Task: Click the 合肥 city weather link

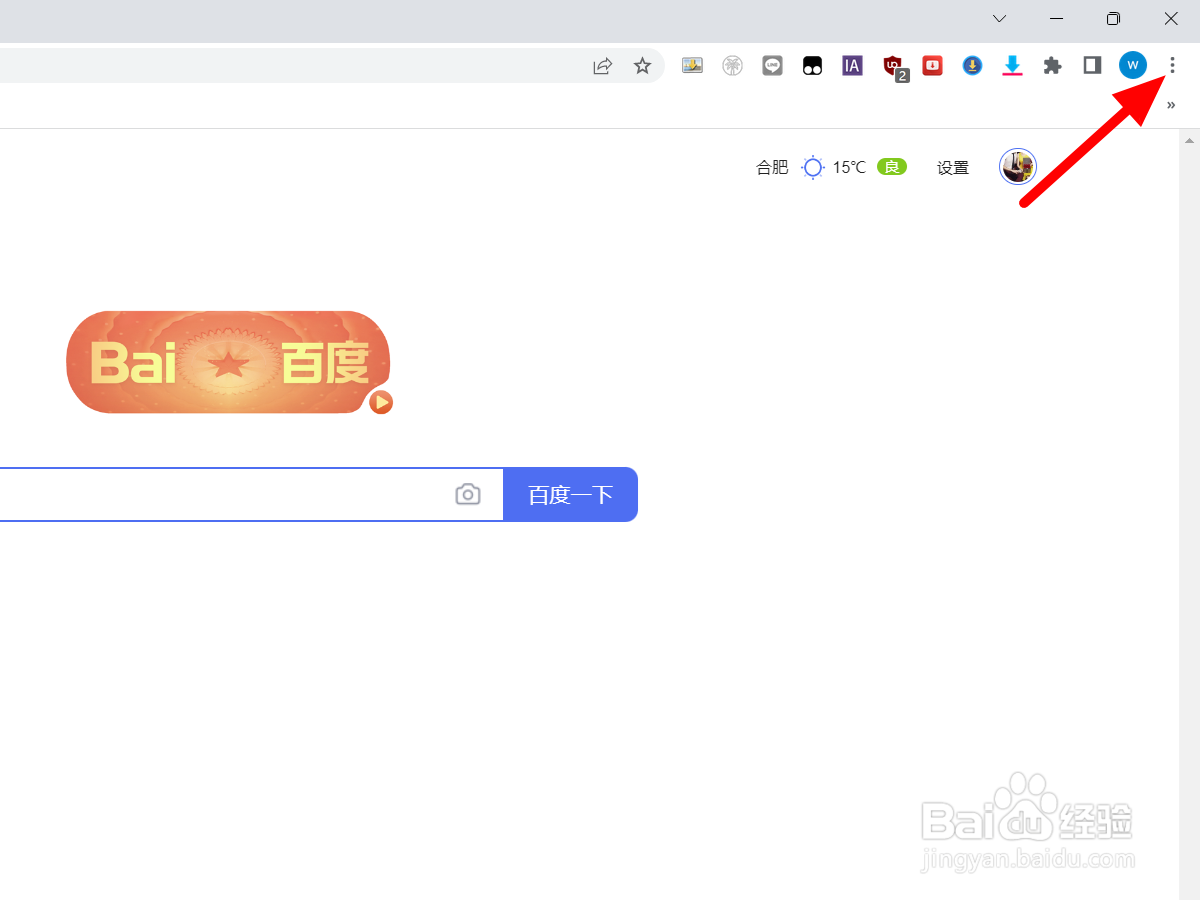Action: tap(772, 167)
